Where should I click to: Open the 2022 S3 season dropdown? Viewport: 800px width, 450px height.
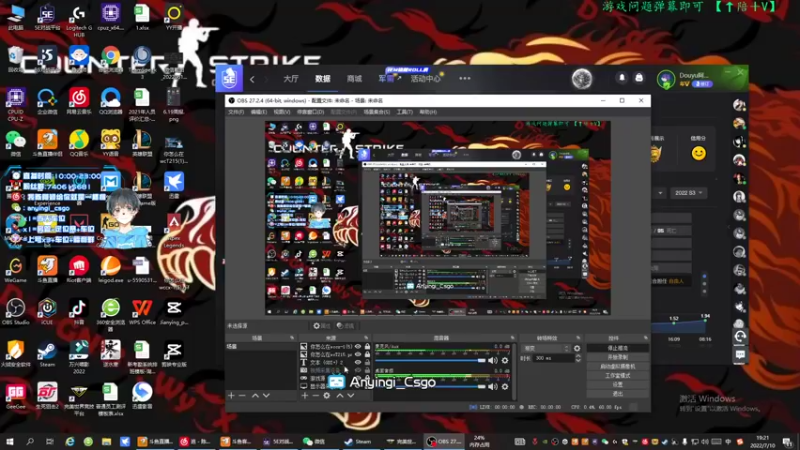pyautogui.click(x=688, y=193)
